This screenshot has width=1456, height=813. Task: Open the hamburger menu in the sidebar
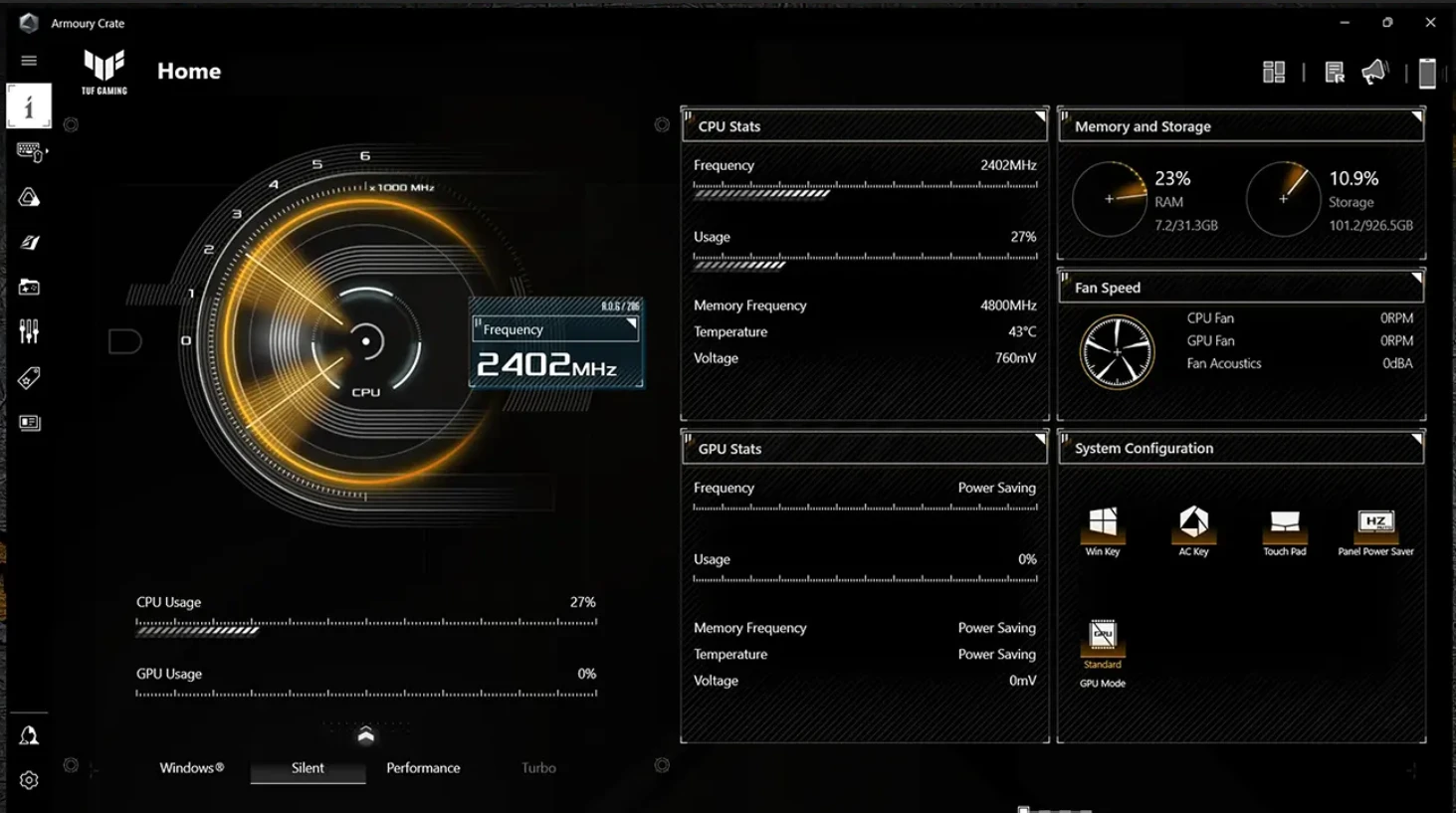point(29,61)
